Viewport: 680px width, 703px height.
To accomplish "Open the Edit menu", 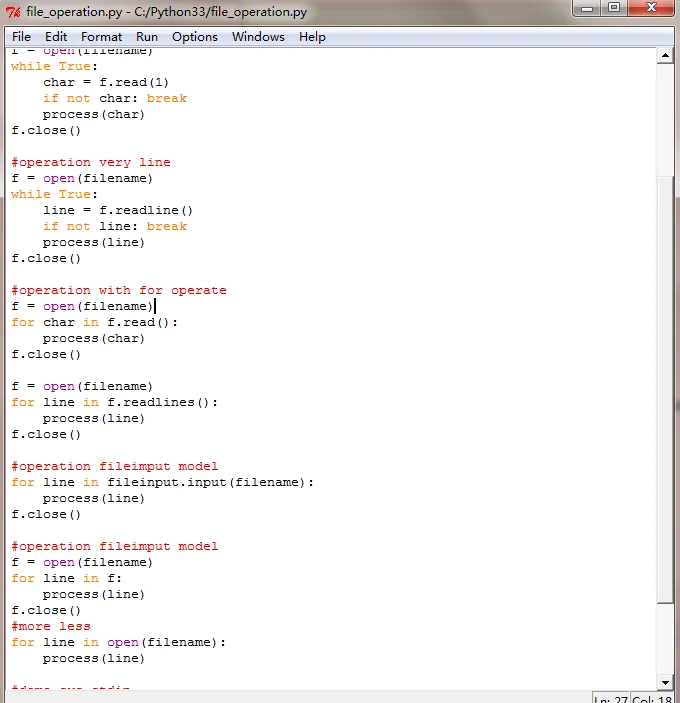I will [x=56, y=37].
